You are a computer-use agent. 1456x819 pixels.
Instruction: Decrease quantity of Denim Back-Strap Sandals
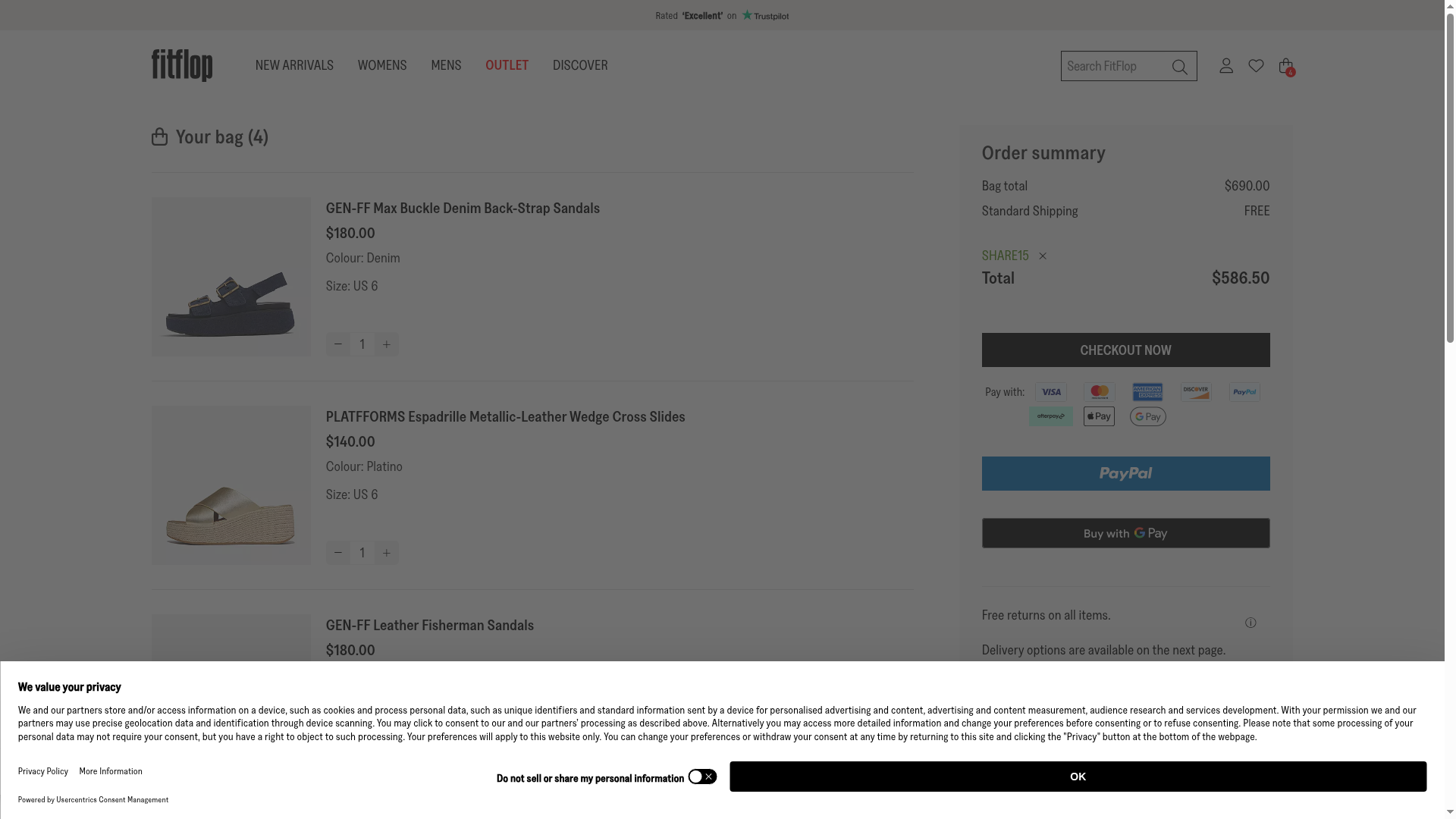(337, 344)
